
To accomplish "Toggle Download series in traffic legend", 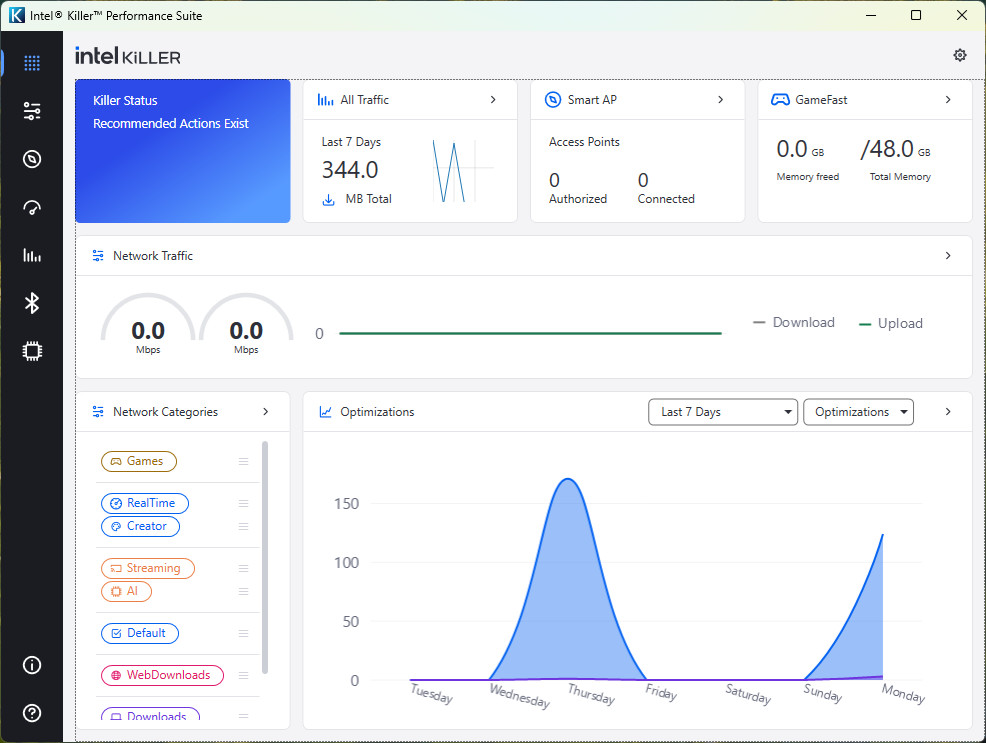I will pyautogui.click(x=794, y=323).
